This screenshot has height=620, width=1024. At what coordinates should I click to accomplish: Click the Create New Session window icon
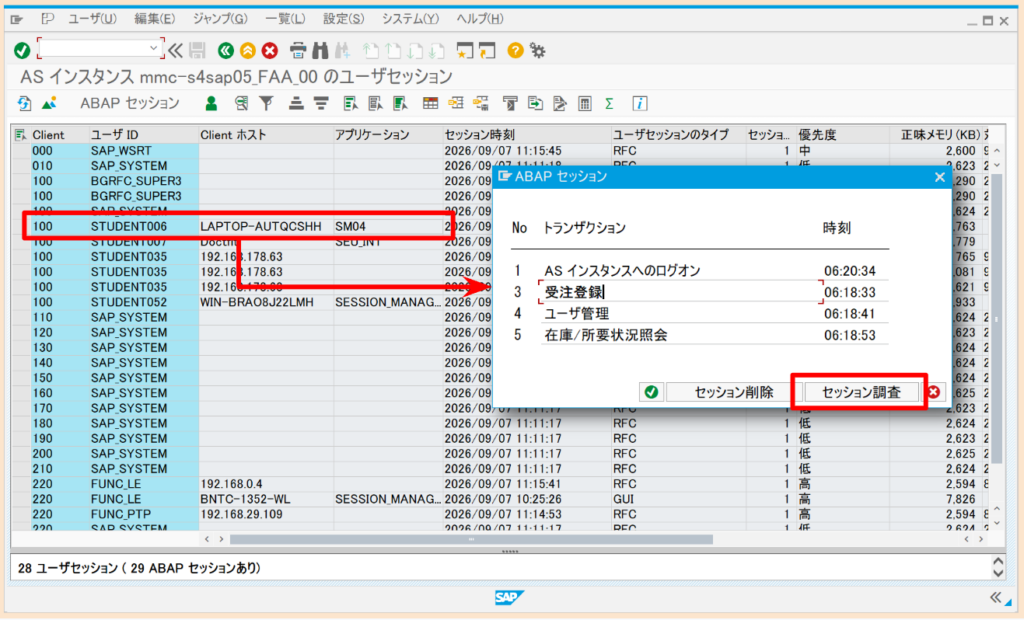tap(465, 50)
